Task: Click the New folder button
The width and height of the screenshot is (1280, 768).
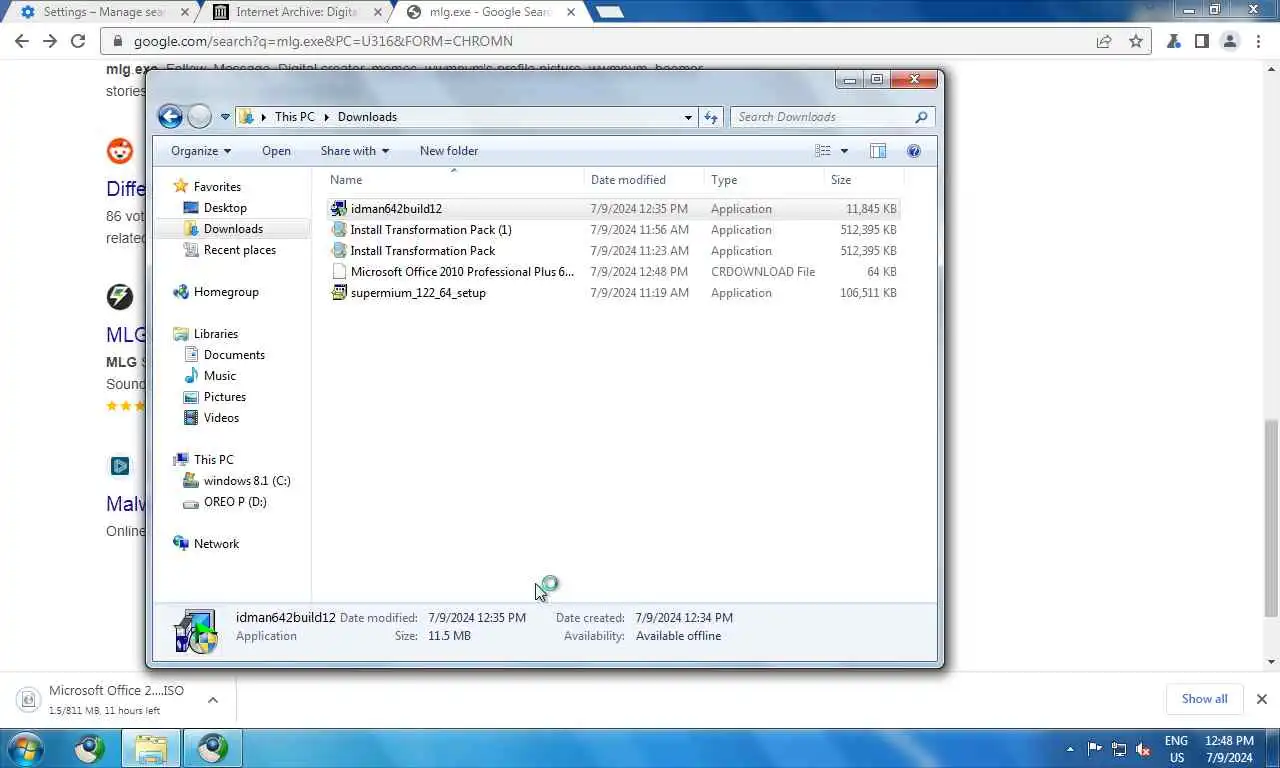Action: coord(449,151)
